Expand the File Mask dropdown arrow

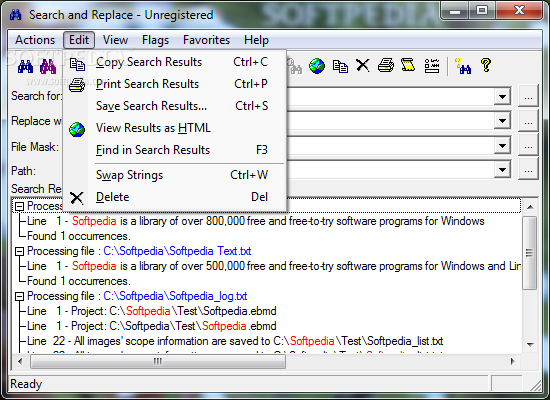[502, 146]
